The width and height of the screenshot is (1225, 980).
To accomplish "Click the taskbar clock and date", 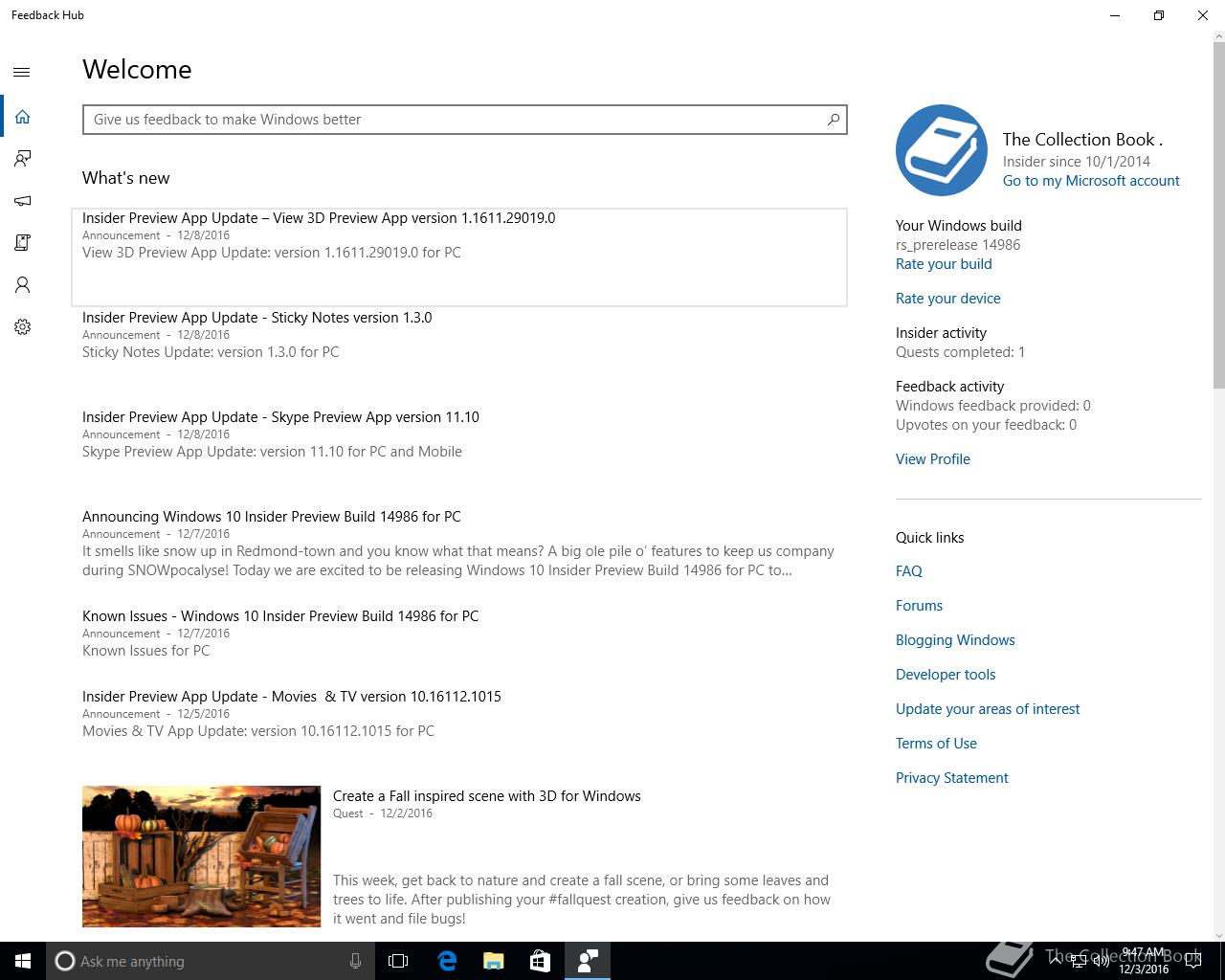I will point(1144,961).
